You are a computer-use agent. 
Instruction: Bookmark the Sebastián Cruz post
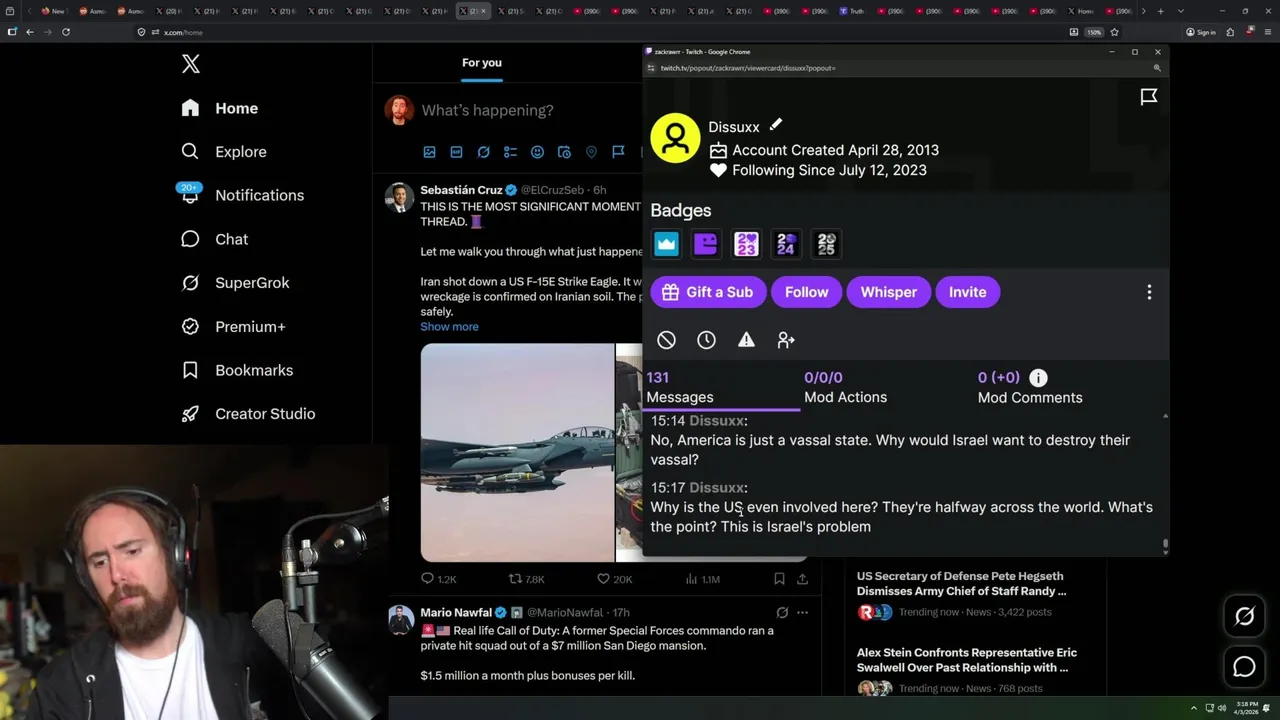[779, 579]
